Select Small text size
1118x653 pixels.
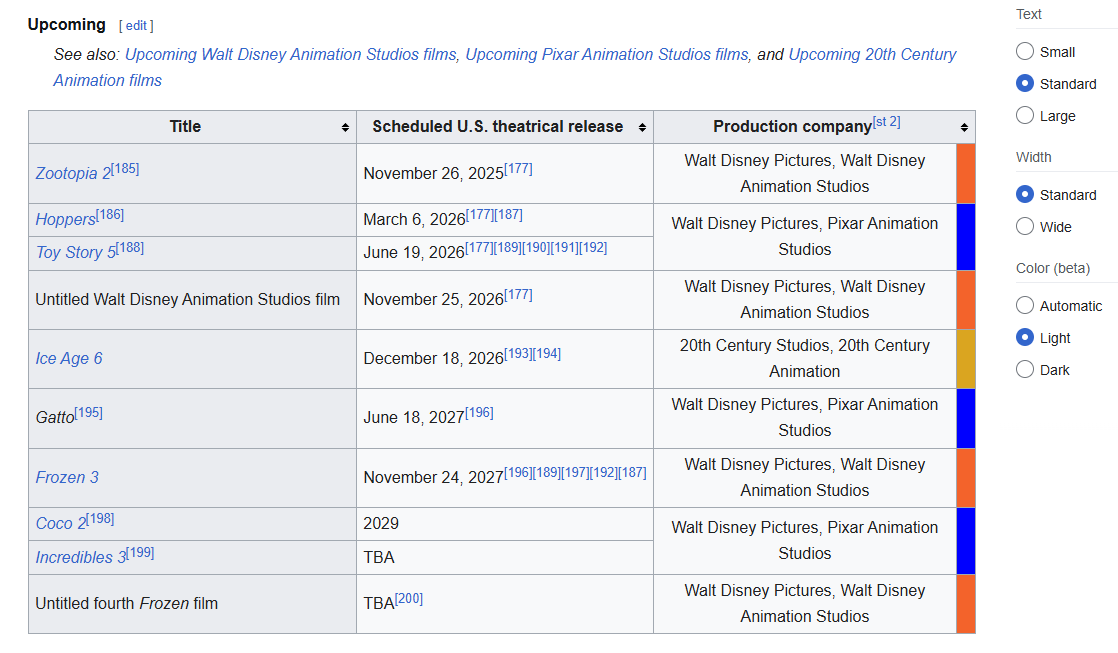(x=1025, y=51)
